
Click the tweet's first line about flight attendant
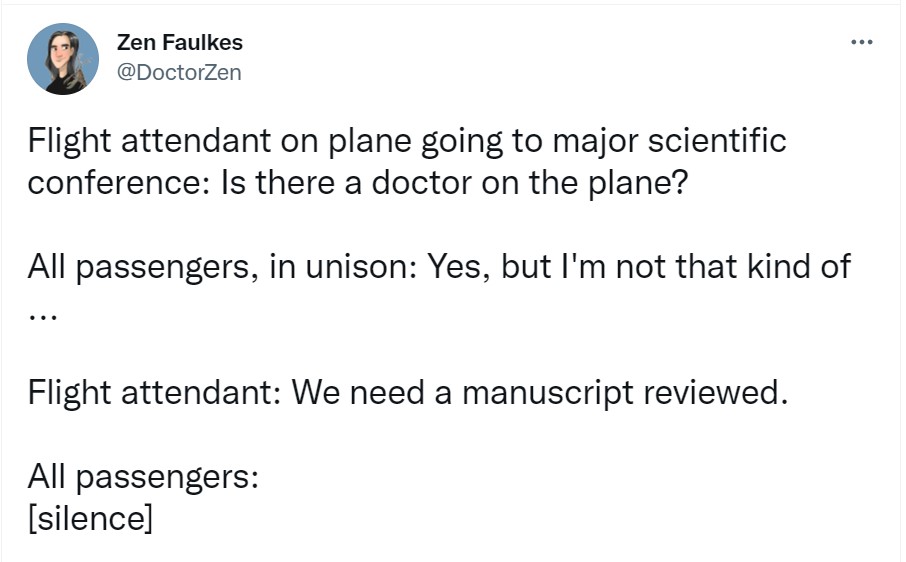point(407,141)
